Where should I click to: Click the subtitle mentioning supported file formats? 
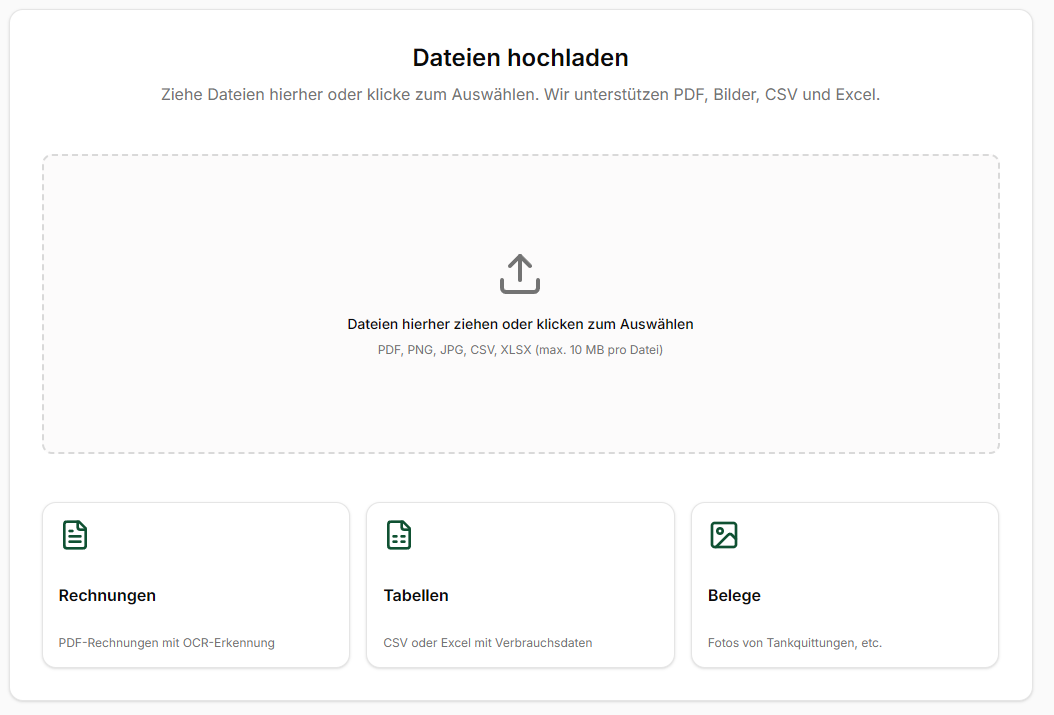520,94
